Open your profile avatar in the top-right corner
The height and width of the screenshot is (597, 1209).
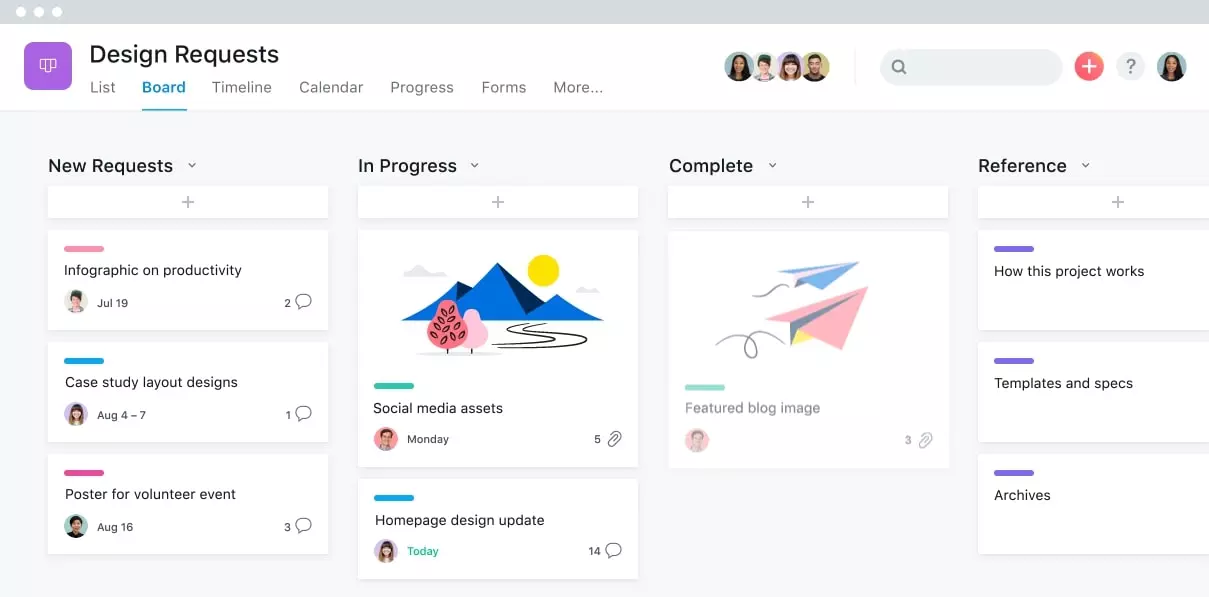click(1172, 67)
